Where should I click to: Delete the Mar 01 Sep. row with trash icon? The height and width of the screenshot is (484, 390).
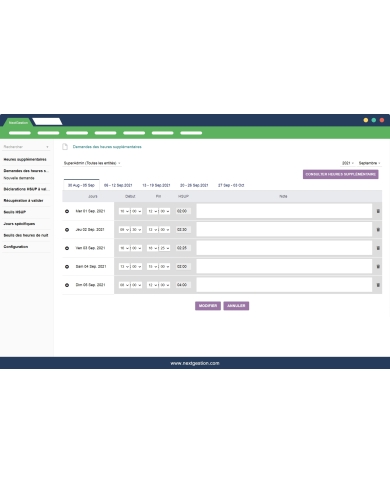pos(378,211)
